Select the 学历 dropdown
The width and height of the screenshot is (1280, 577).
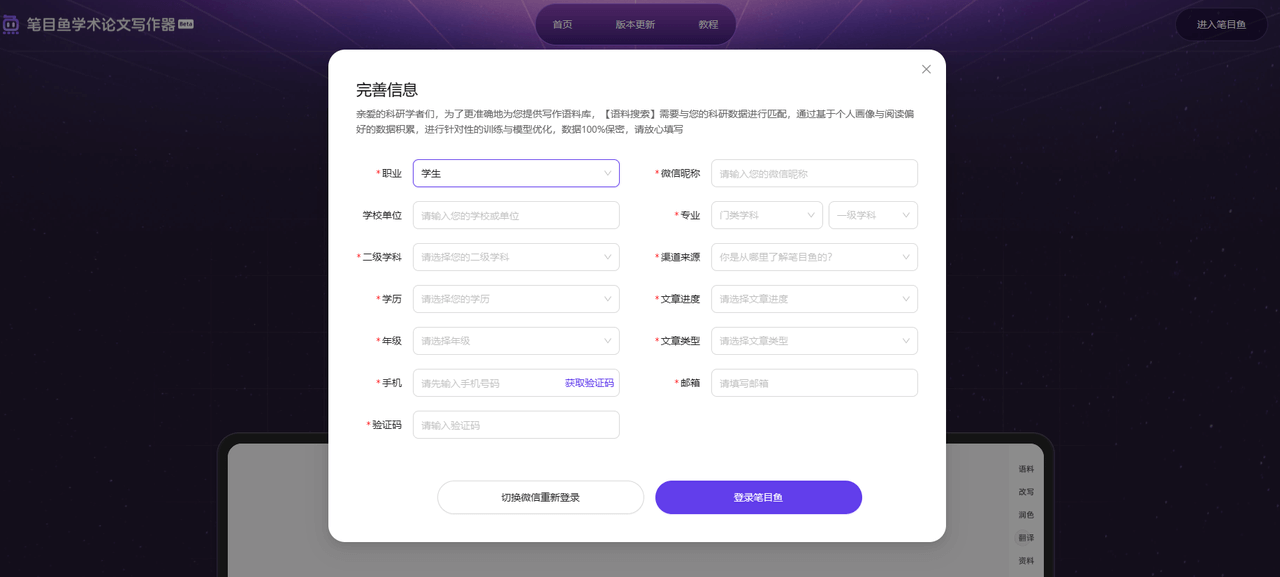click(516, 299)
